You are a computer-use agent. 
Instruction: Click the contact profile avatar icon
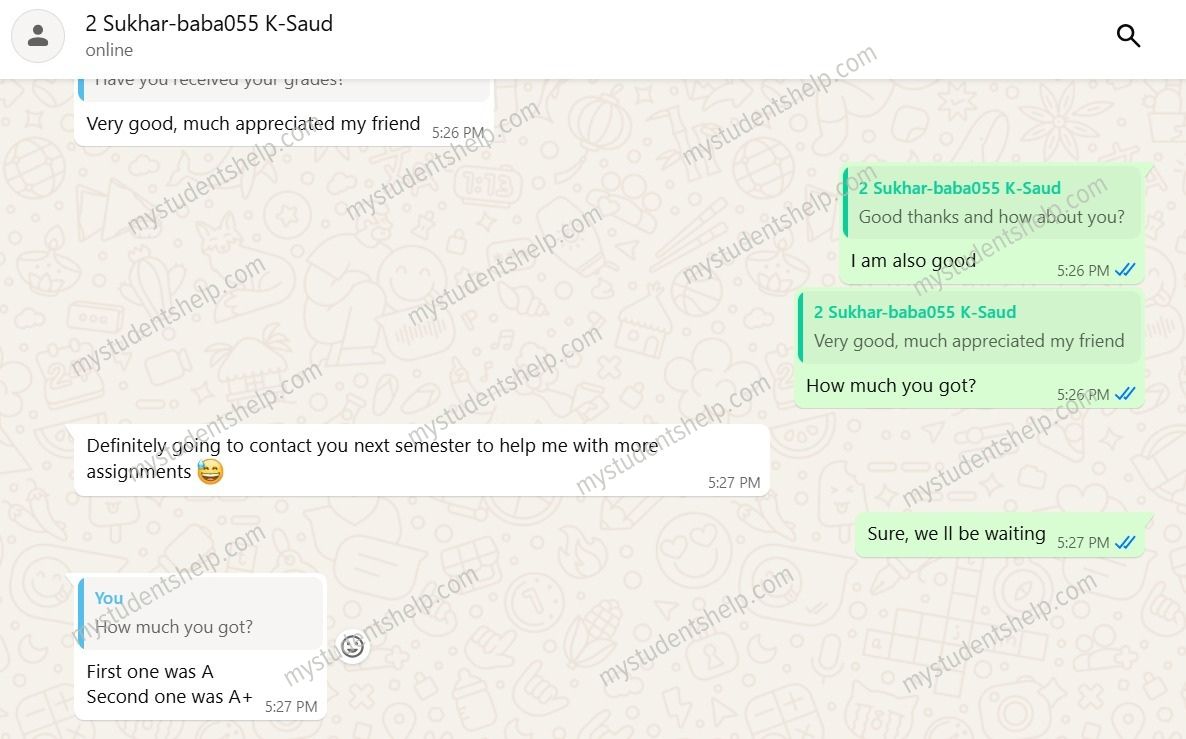click(38, 36)
